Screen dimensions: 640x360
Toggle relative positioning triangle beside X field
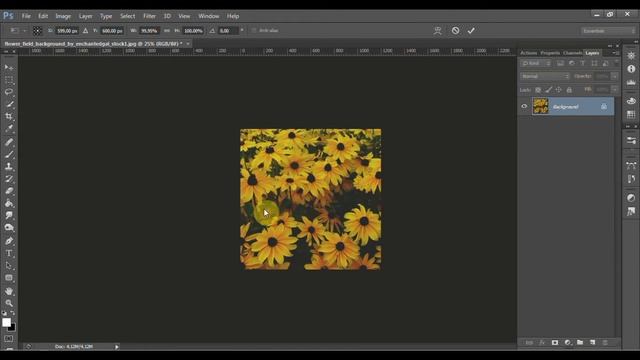tap(85, 31)
